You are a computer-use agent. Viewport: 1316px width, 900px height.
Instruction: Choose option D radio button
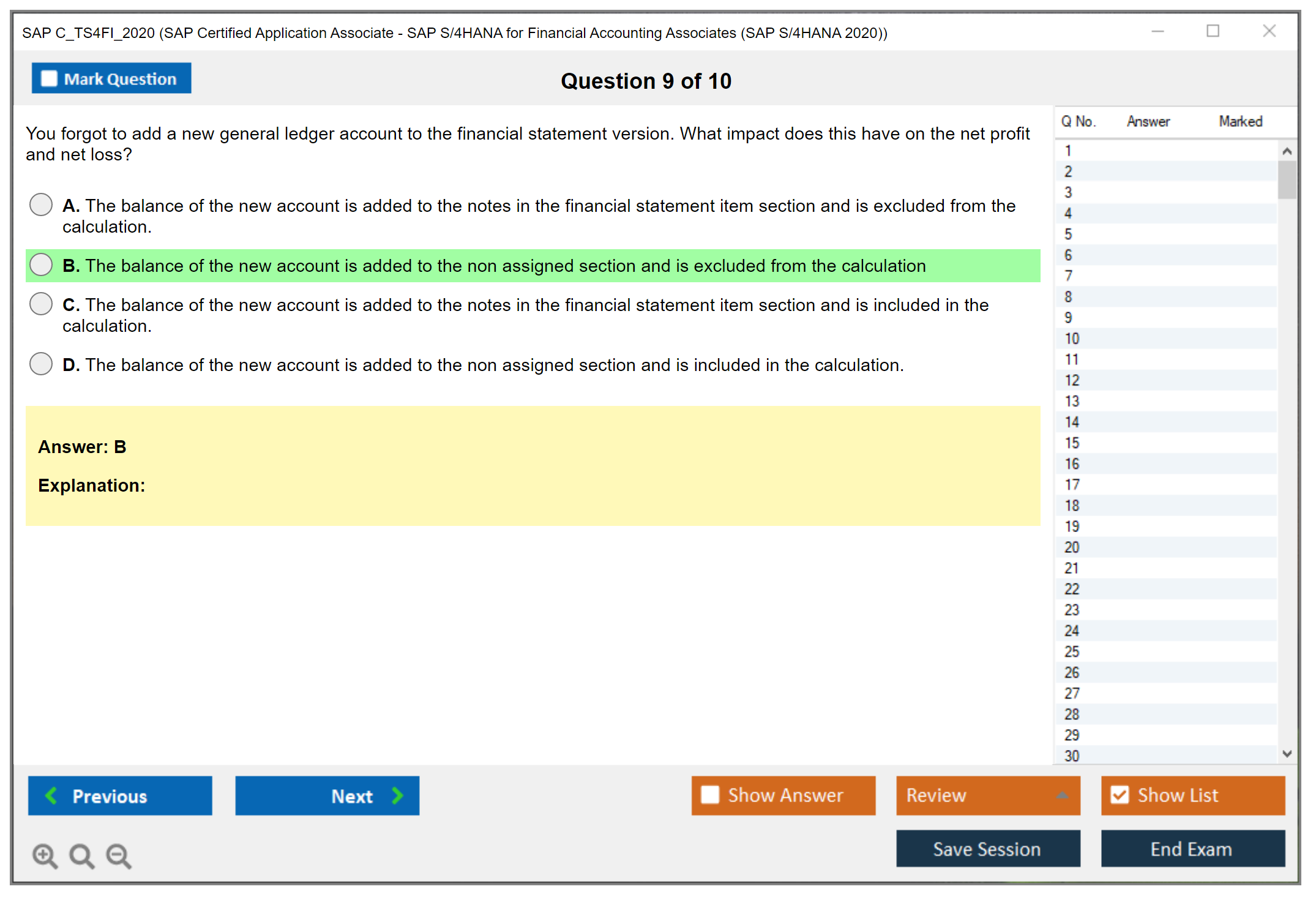click(x=41, y=364)
